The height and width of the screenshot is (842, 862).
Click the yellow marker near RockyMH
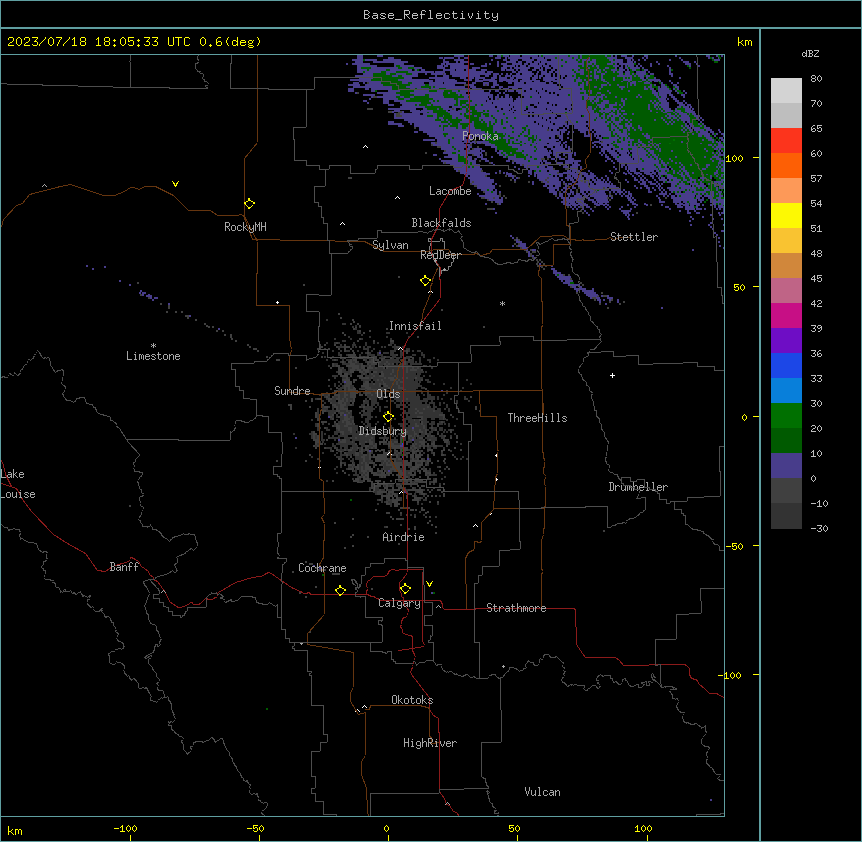249,204
